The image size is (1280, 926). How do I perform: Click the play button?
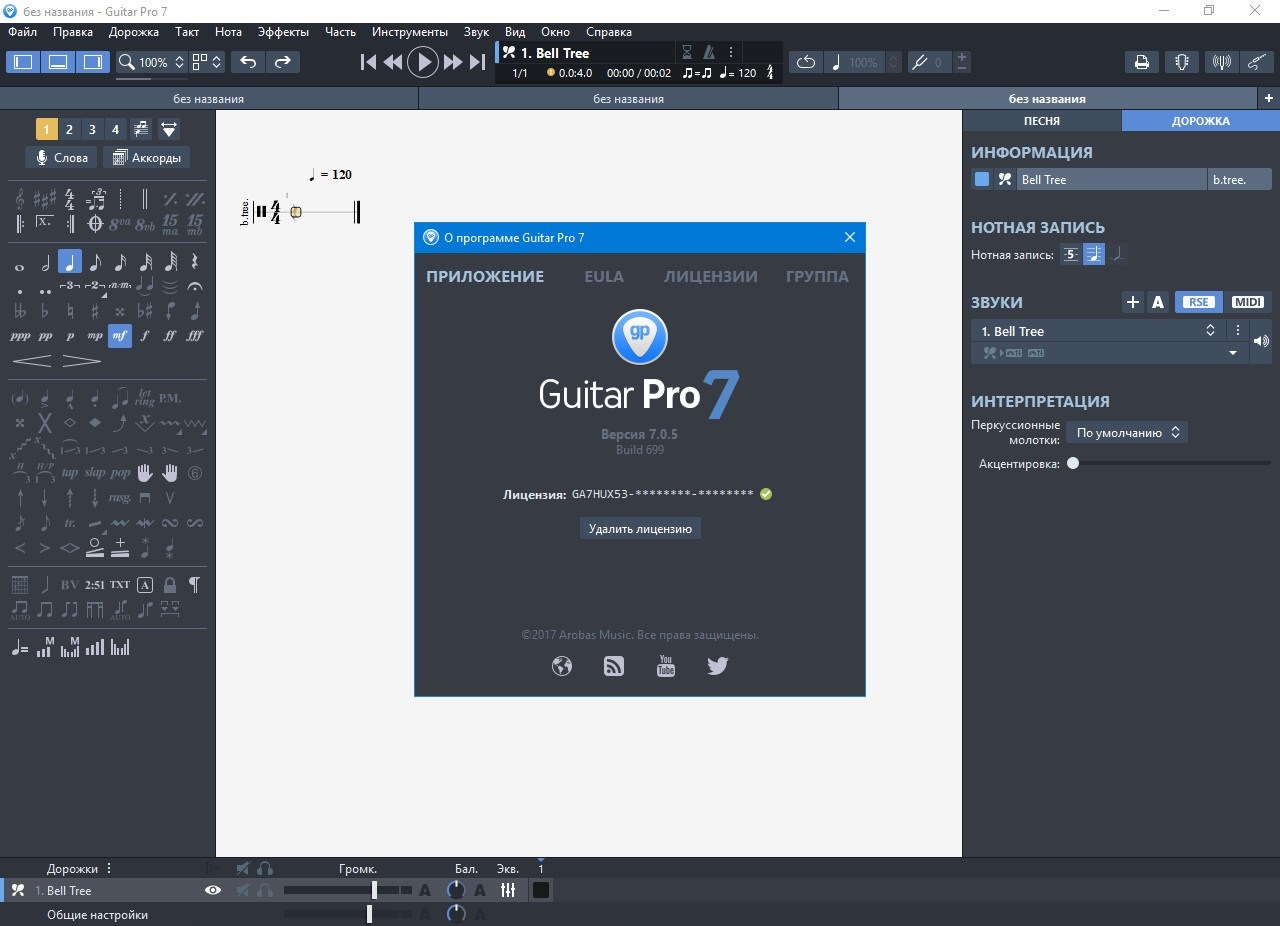(424, 62)
